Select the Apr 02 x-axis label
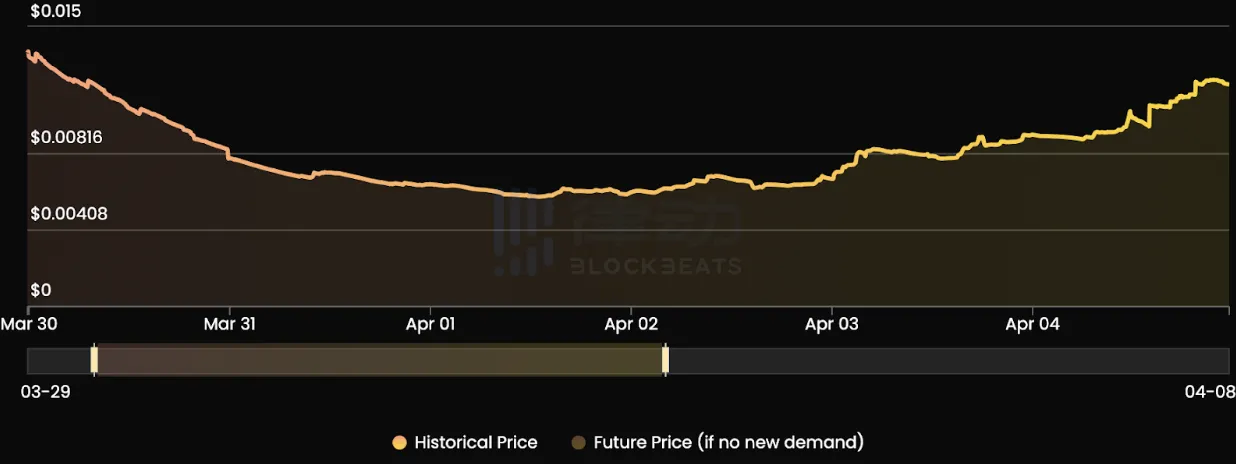The width and height of the screenshot is (1236, 464). 632,324
